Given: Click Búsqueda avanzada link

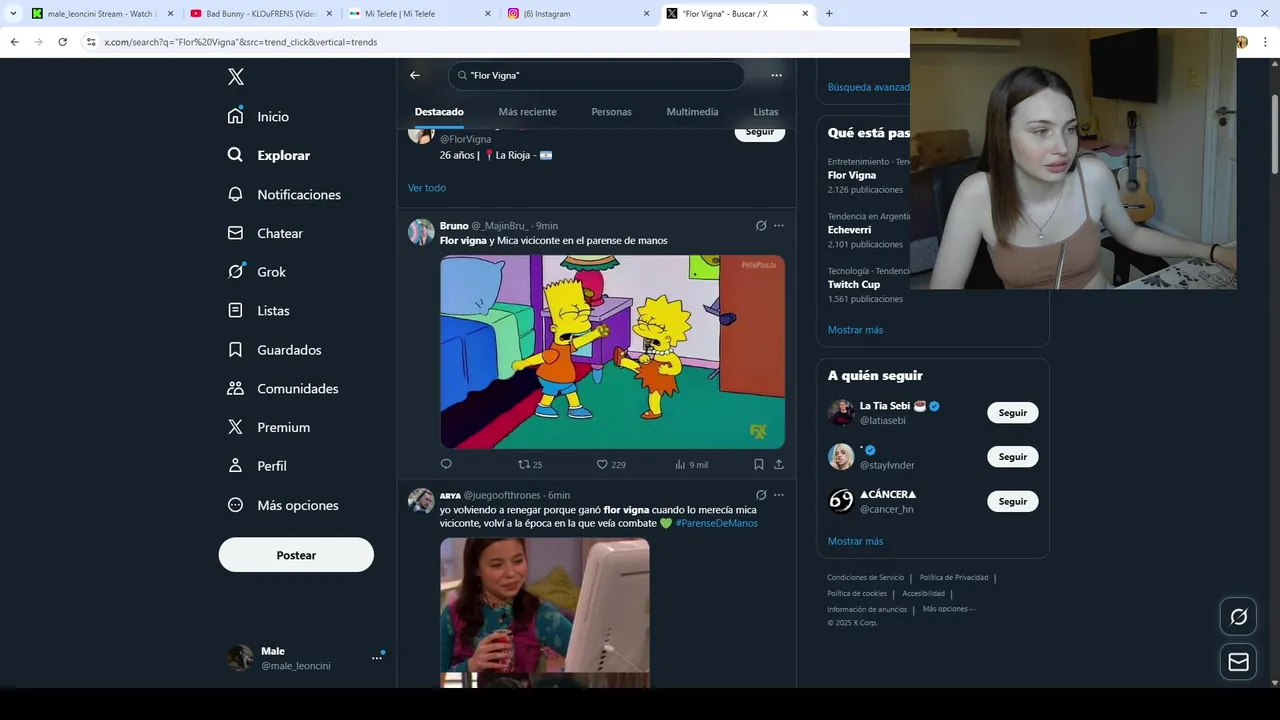Looking at the screenshot, I should tap(869, 87).
